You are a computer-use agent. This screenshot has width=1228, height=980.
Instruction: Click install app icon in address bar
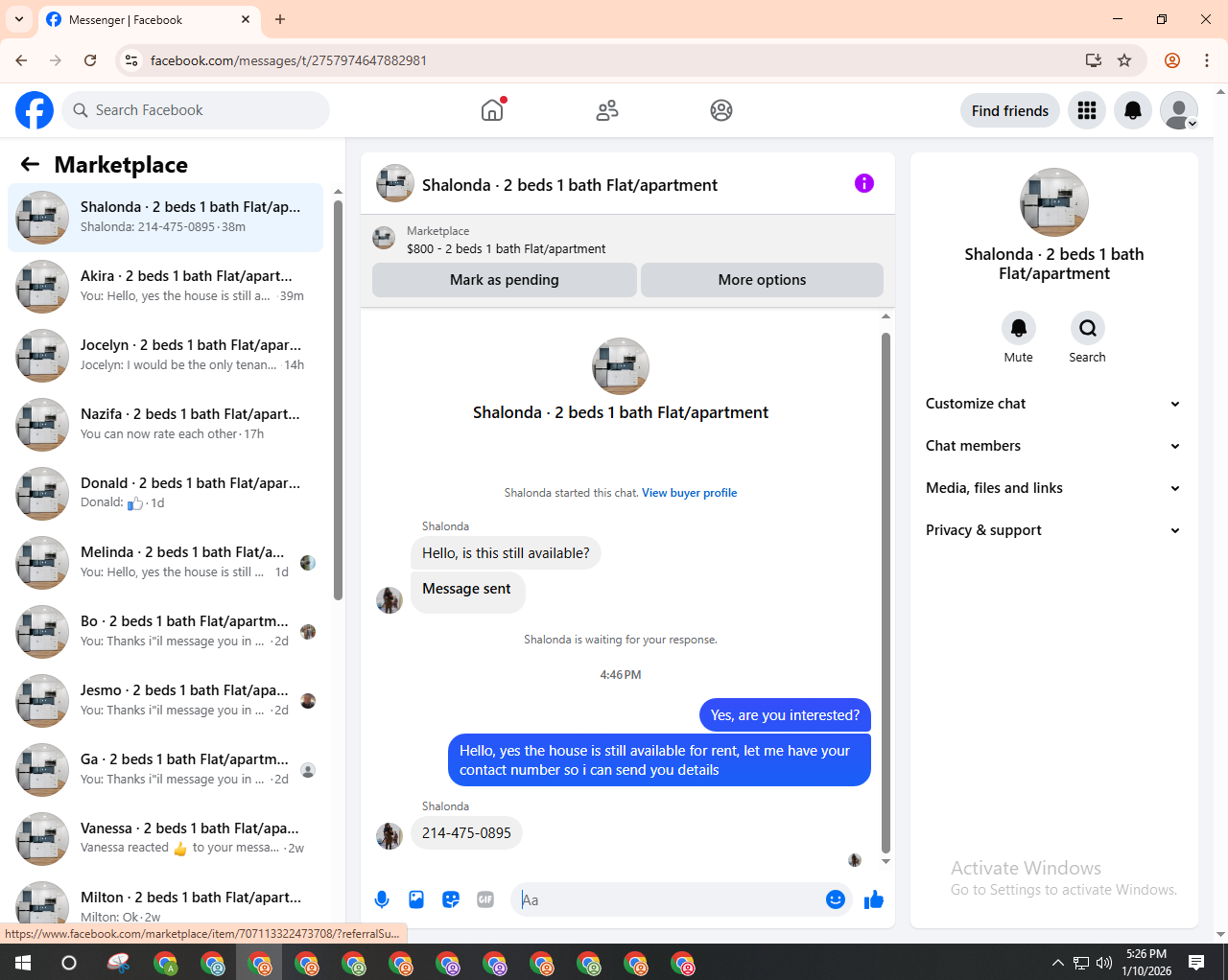tap(1094, 60)
